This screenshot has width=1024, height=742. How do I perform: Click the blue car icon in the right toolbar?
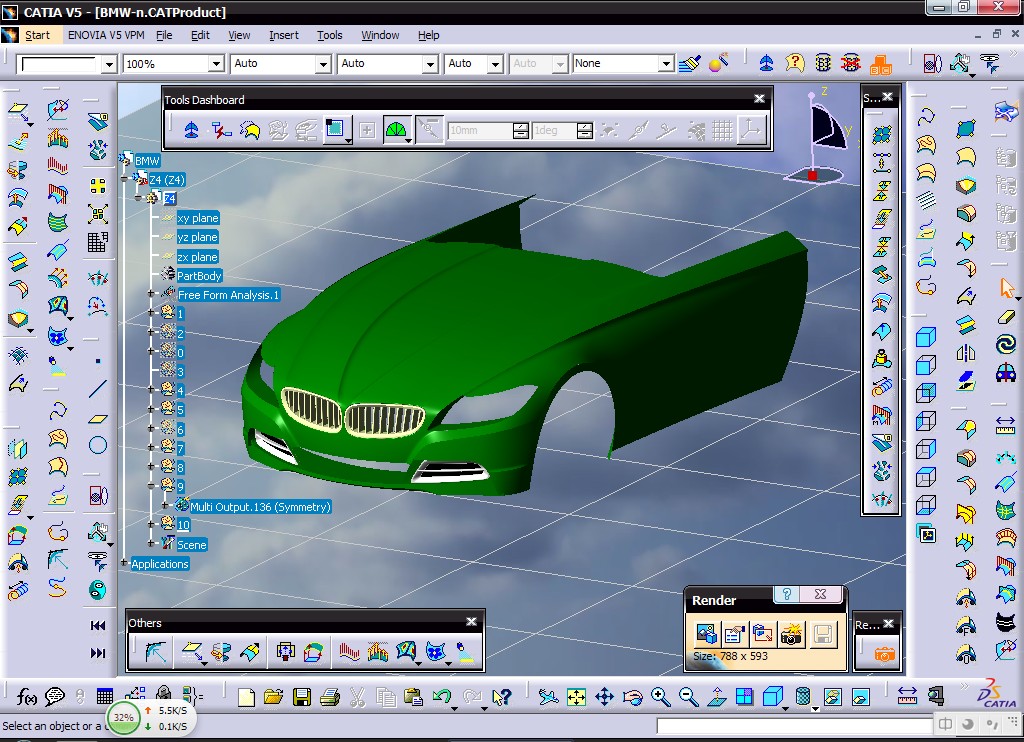1006,372
